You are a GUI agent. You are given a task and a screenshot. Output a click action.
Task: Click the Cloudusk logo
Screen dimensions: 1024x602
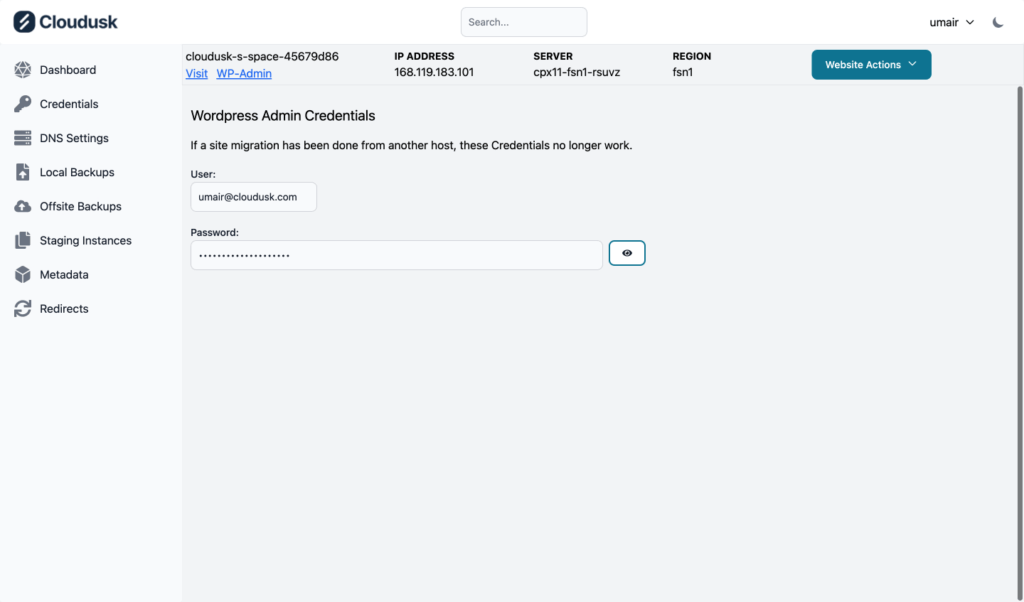click(66, 22)
